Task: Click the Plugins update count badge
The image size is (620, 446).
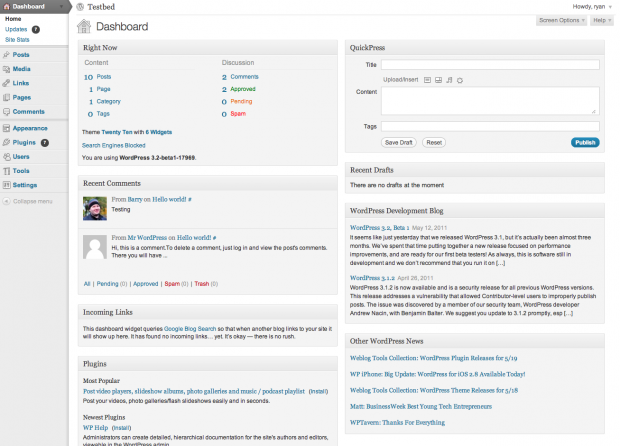Action: tap(45, 143)
